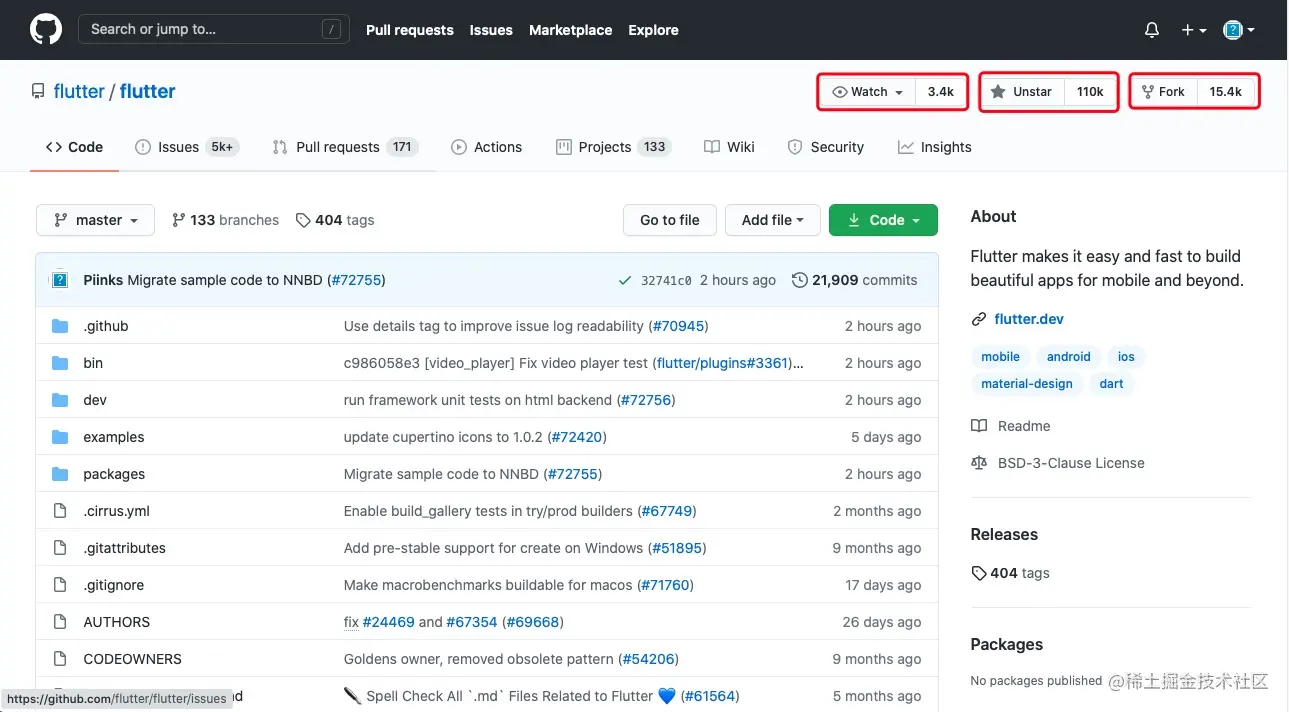Image resolution: width=1289 pixels, height=712 pixels.
Task: Click the repository icon before flutter/flutter
Action: tap(38, 92)
